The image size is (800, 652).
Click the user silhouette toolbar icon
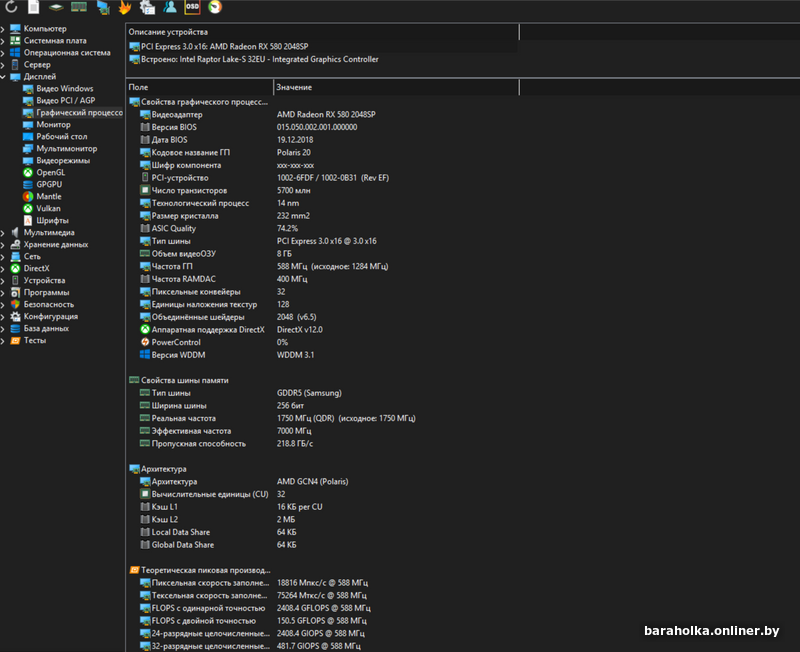tap(170, 7)
